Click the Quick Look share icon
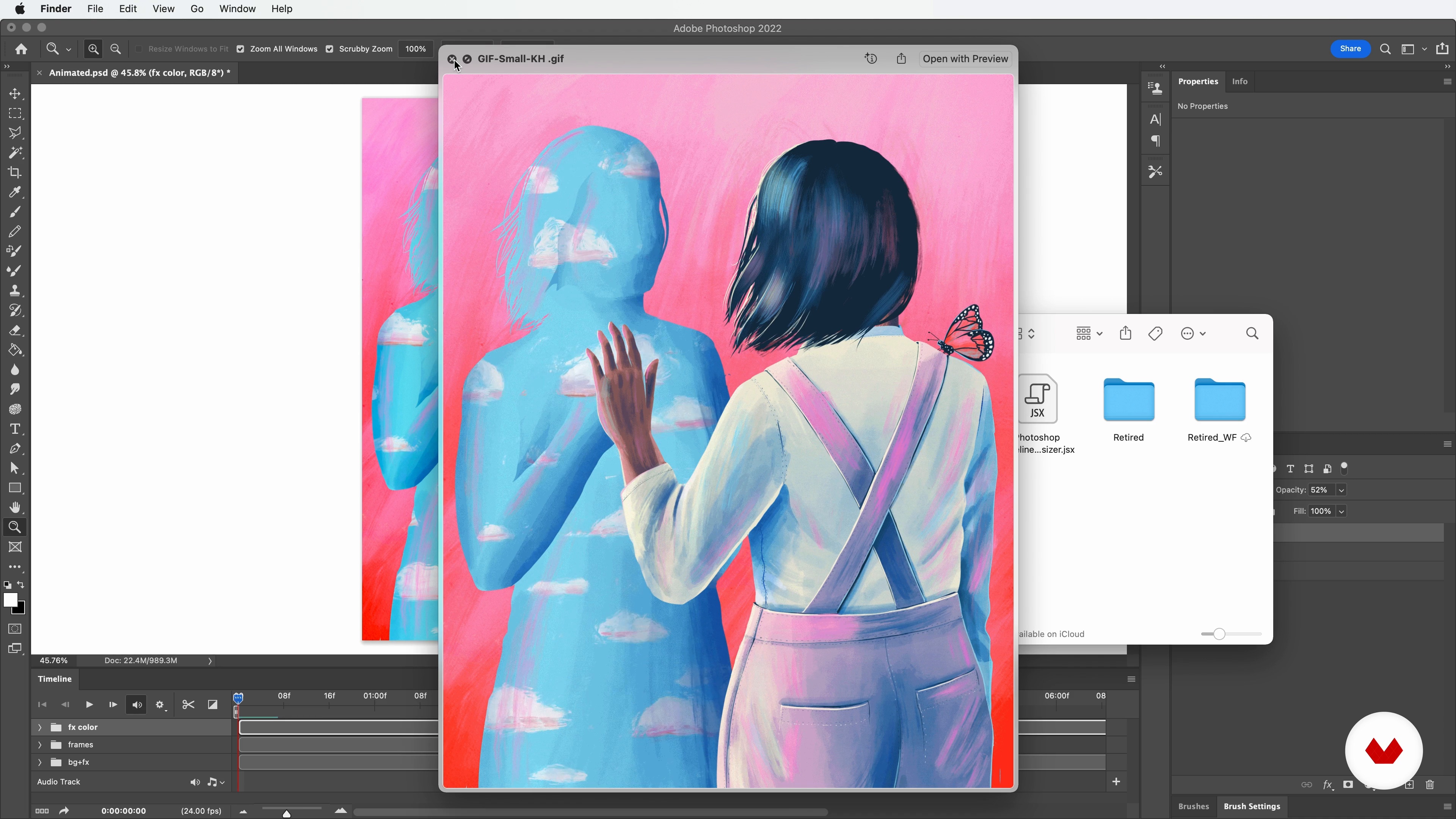 (902, 59)
